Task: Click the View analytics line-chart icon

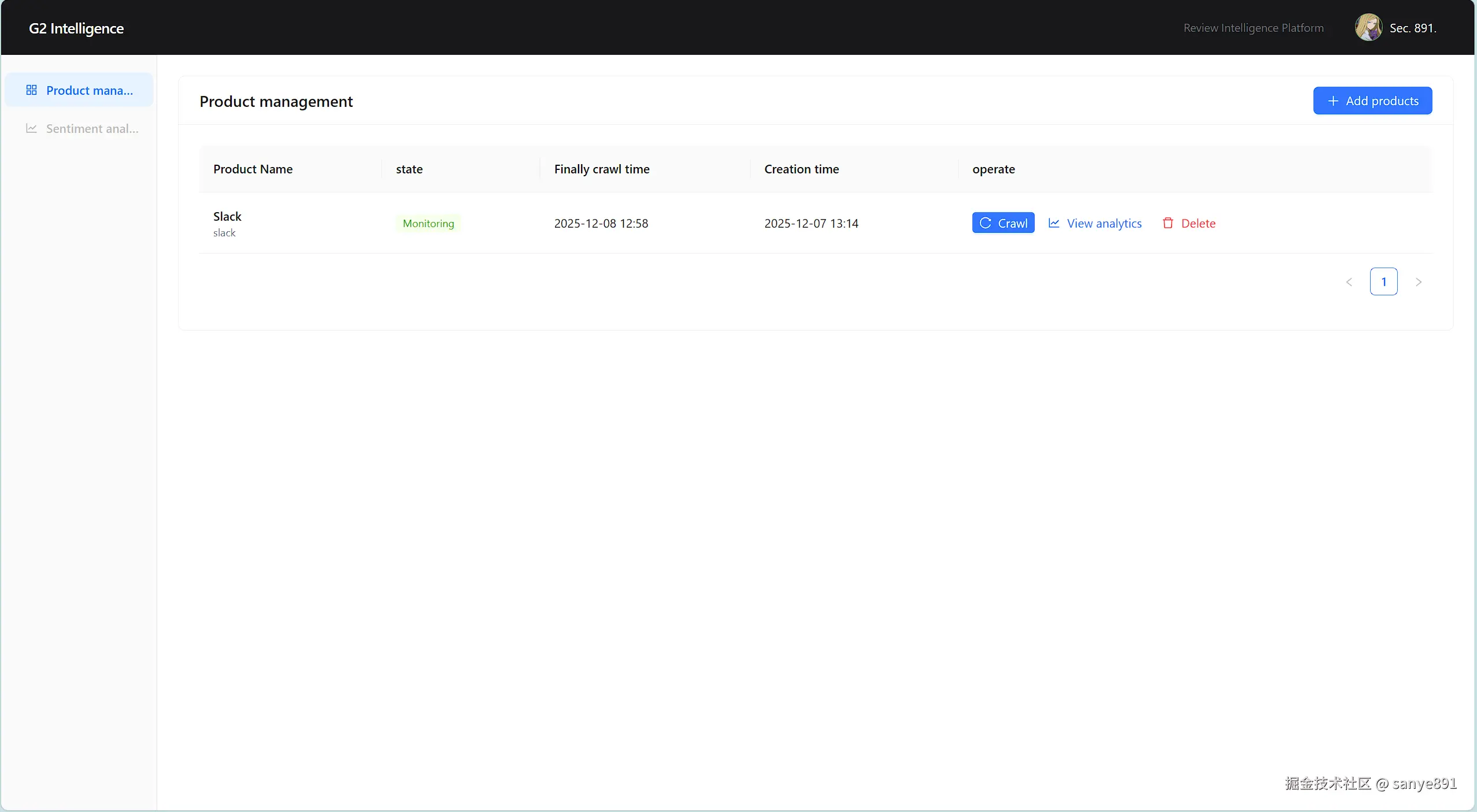Action: click(x=1054, y=223)
